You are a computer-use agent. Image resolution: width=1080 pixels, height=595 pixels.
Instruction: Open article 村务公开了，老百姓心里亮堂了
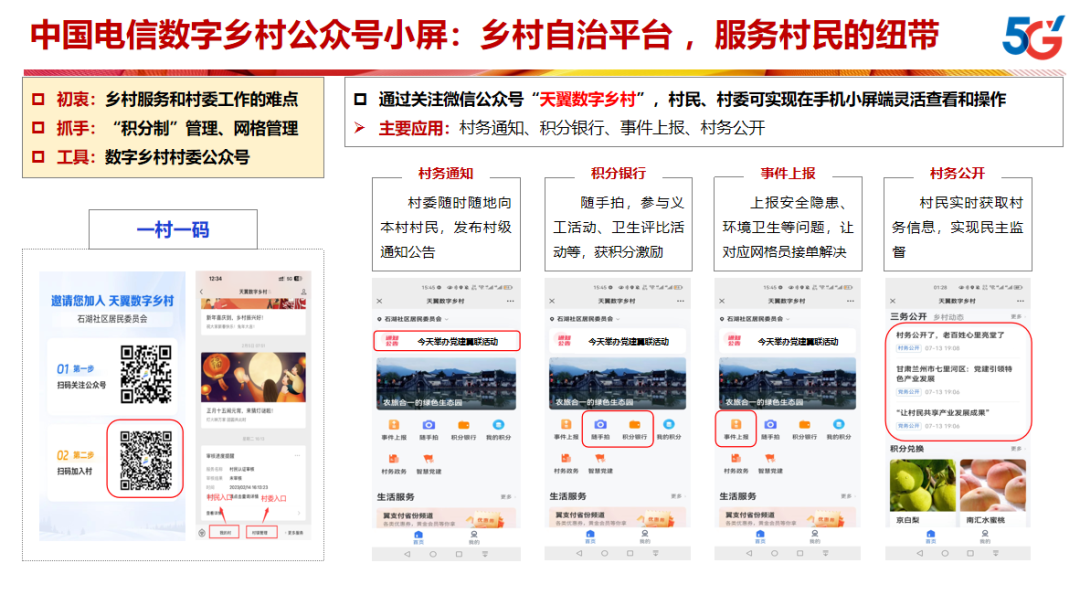(x=950, y=335)
